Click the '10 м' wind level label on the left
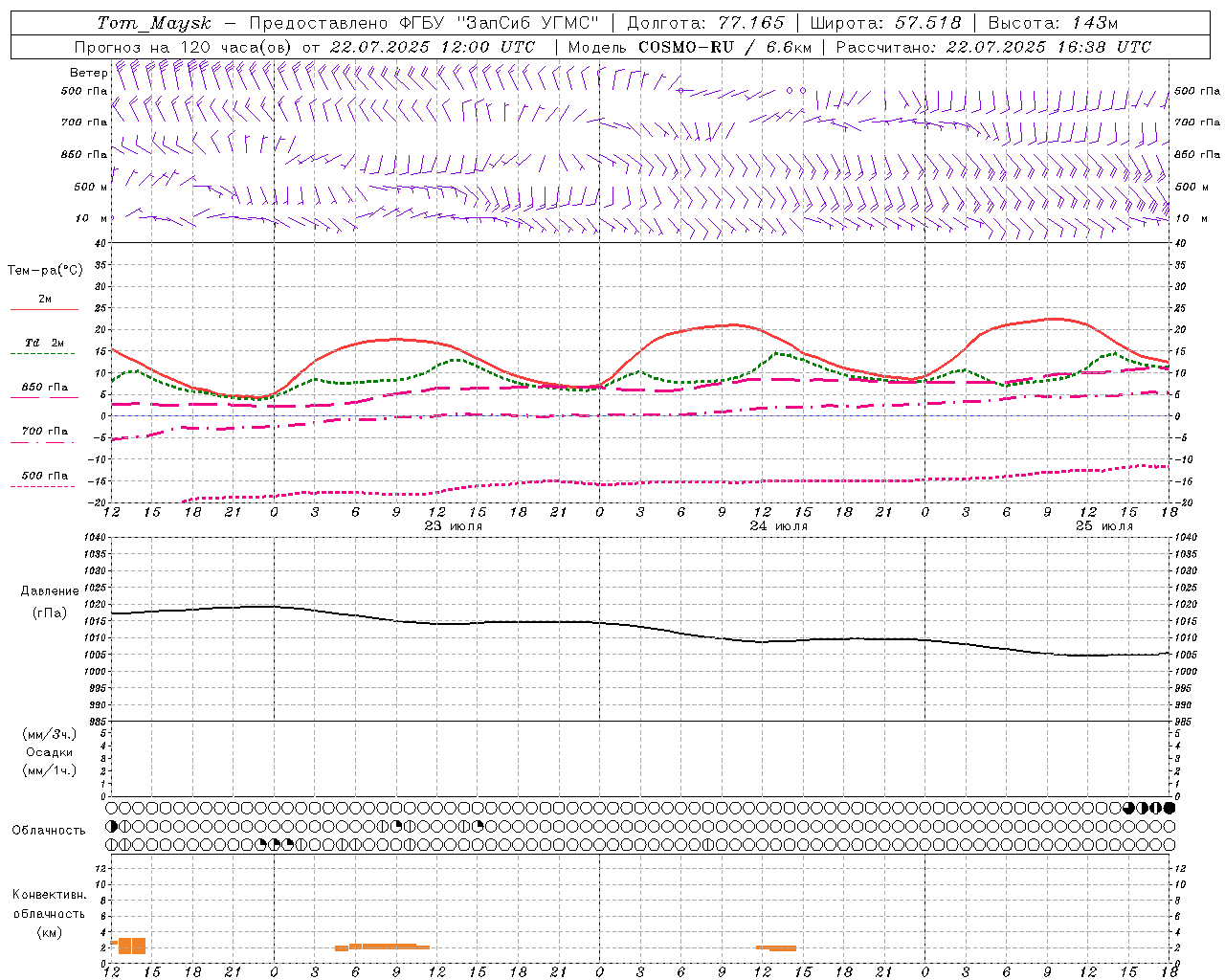This screenshot has width=1225, height=980. [92, 218]
